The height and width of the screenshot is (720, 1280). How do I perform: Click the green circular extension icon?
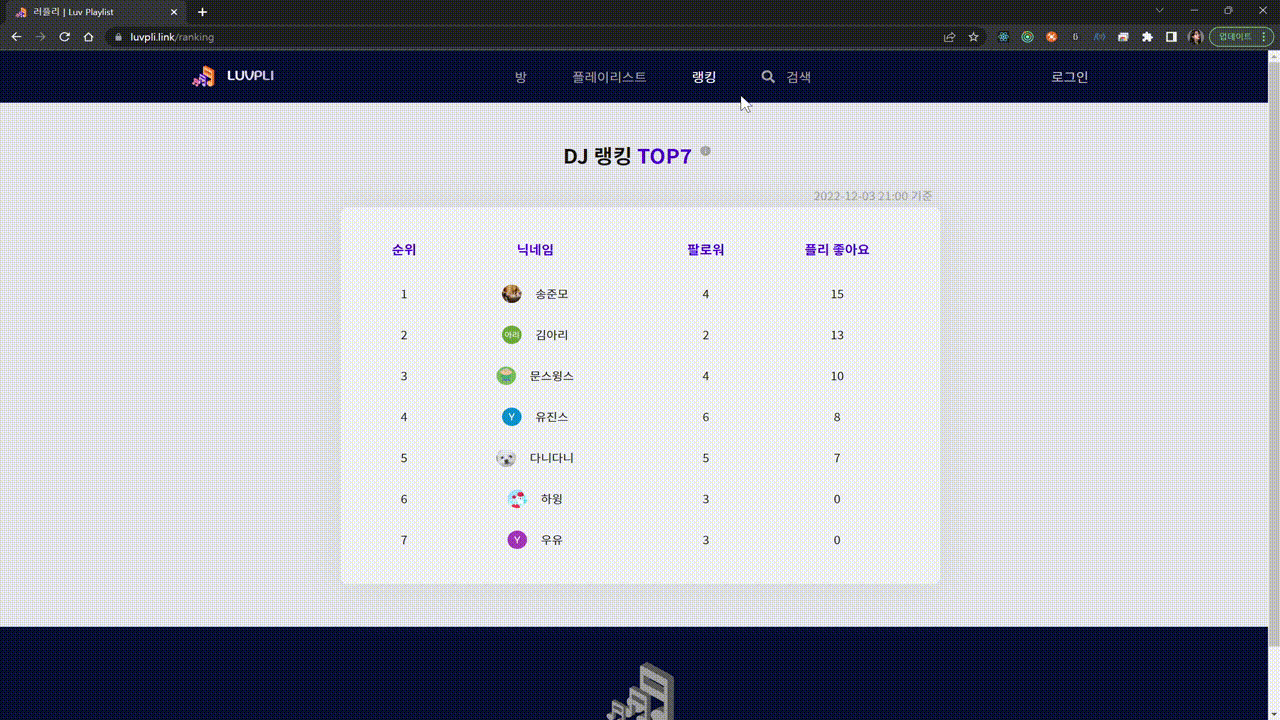coord(1027,37)
